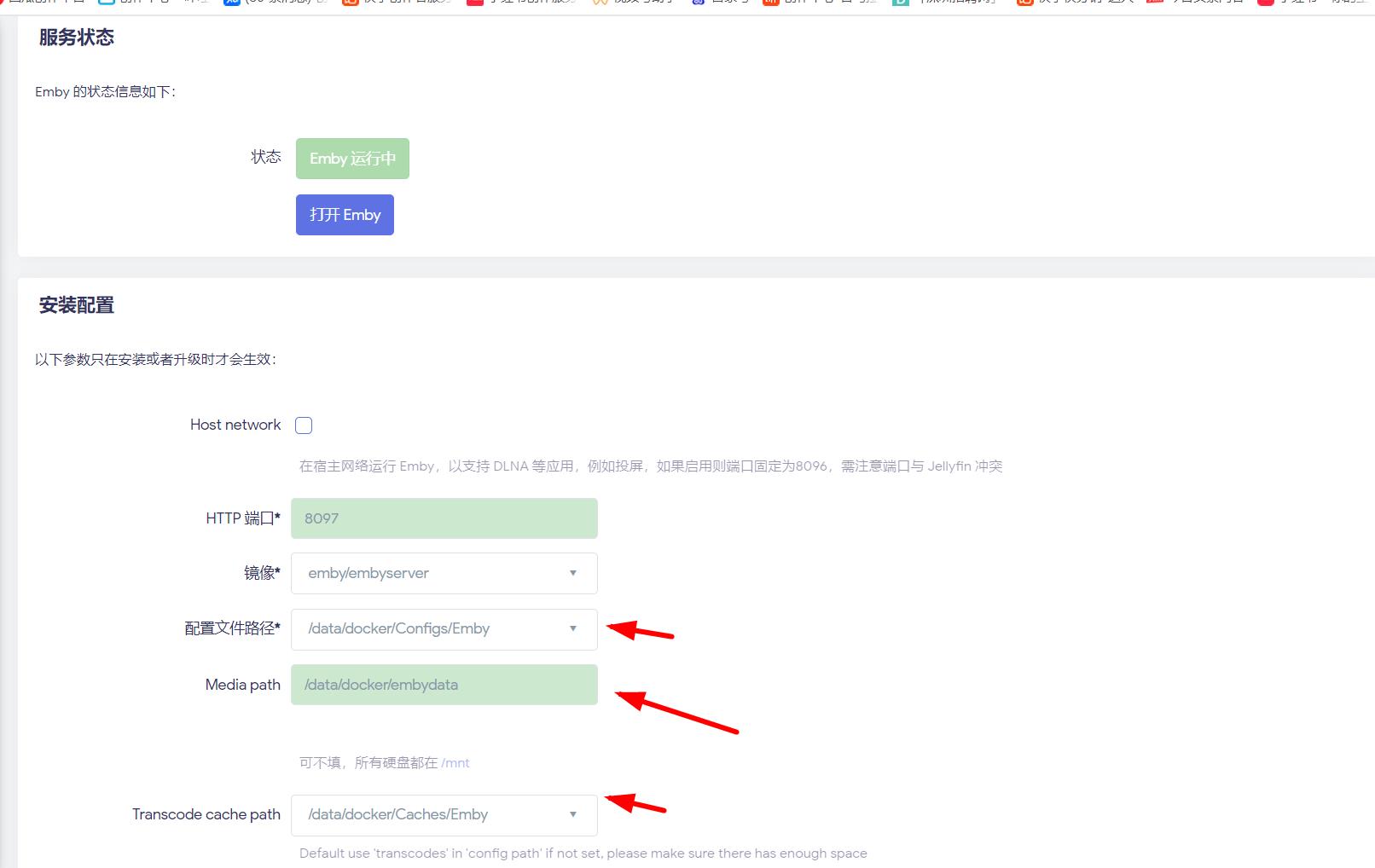Image resolution: width=1375 pixels, height=868 pixels.
Task: Click the 镜像 field label
Action: click(x=262, y=573)
